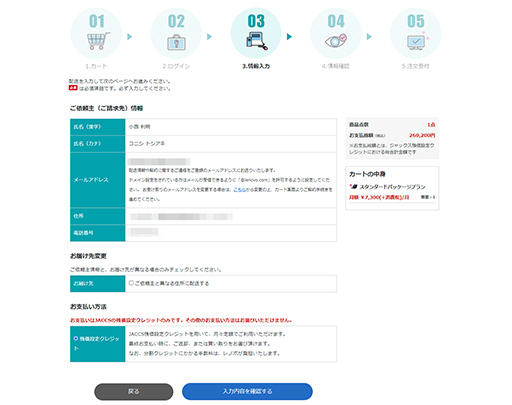Image resolution: width=512 pixels, height=405 pixels.
Task: Click the step 04 eye confirmation icon
Action: coord(336,41)
